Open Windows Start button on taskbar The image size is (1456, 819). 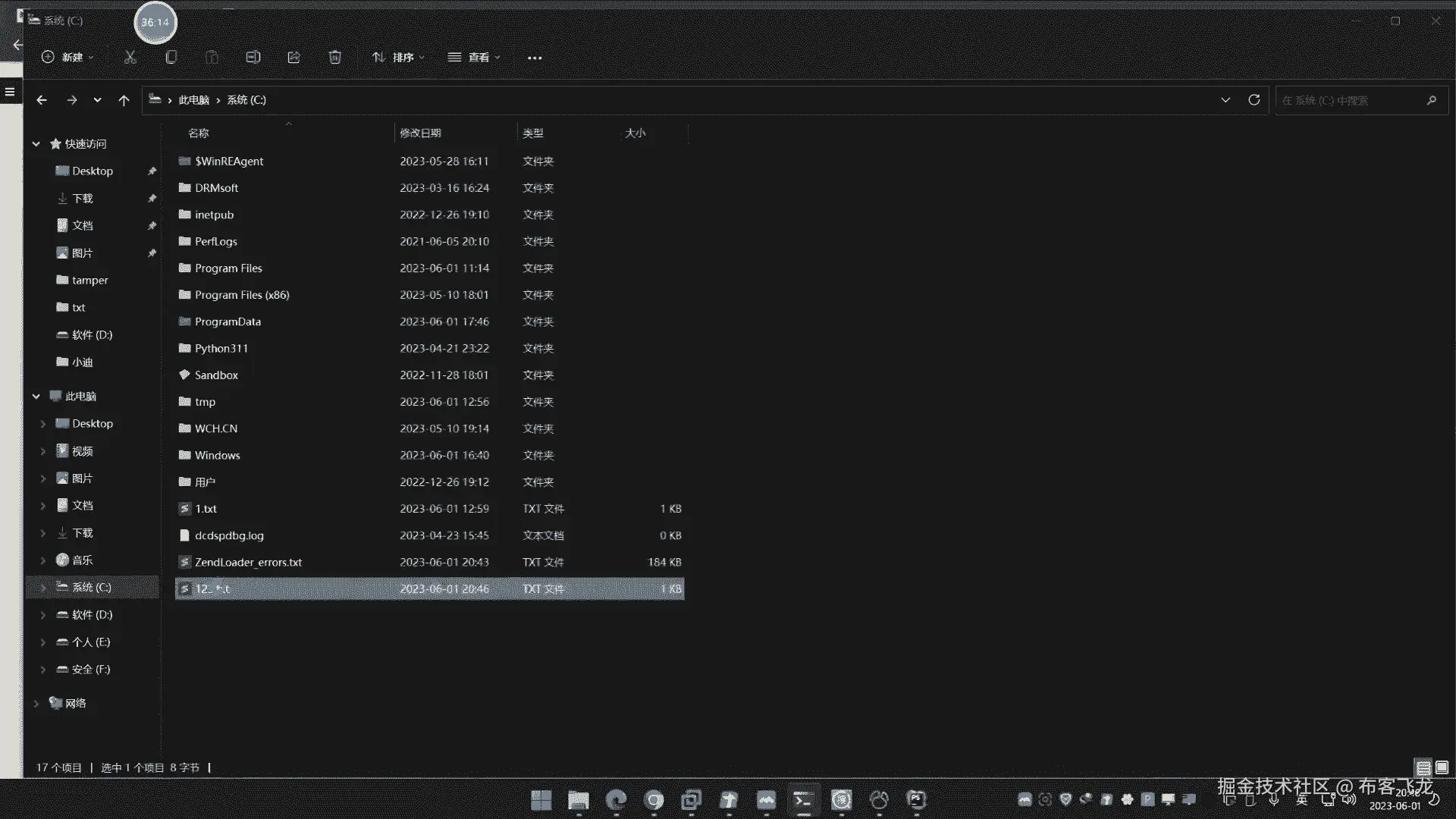pyautogui.click(x=541, y=800)
